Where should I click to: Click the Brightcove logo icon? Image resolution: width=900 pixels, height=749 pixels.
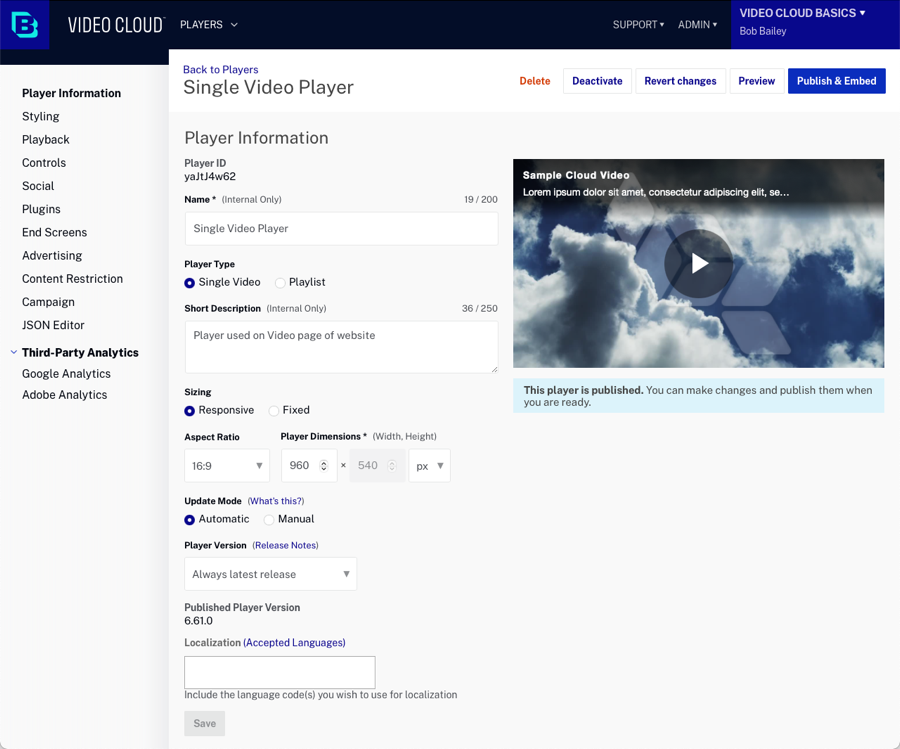(25, 25)
